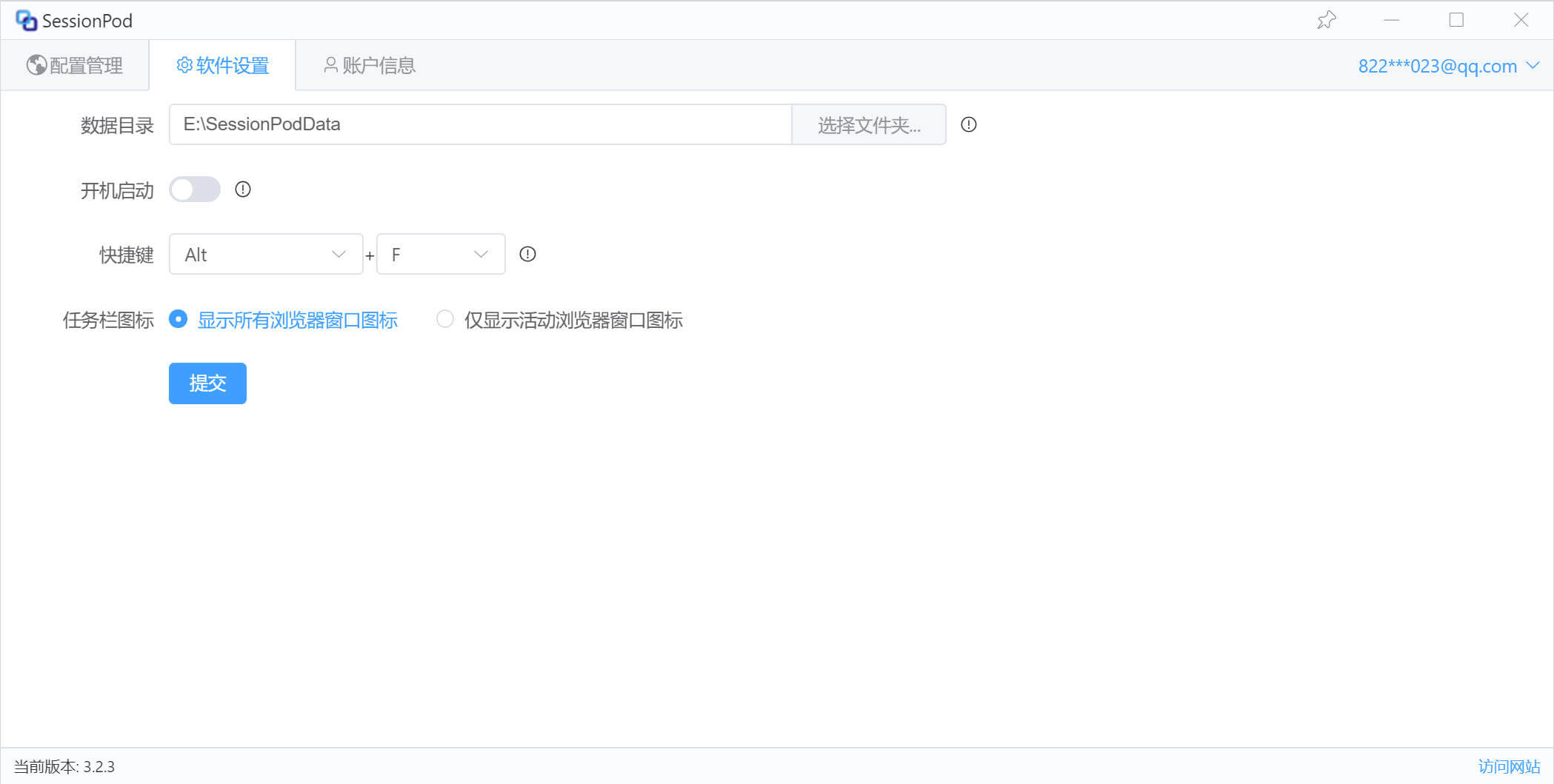Open the Alt modifier key dropdown
This screenshot has width=1554, height=784.
[266, 254]
